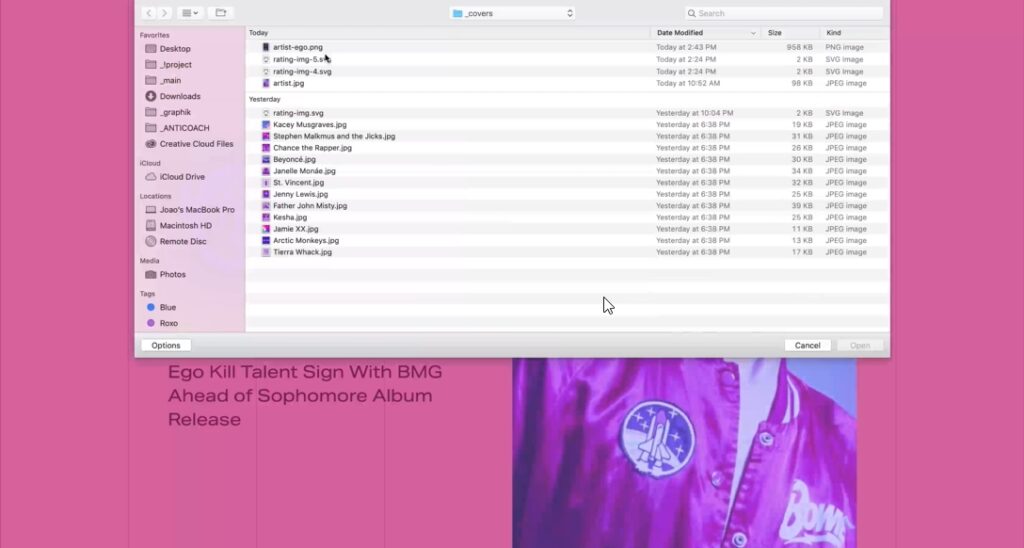Filter by the Blue tag
The image size is (1024, 548).
(x=167, y=308)
